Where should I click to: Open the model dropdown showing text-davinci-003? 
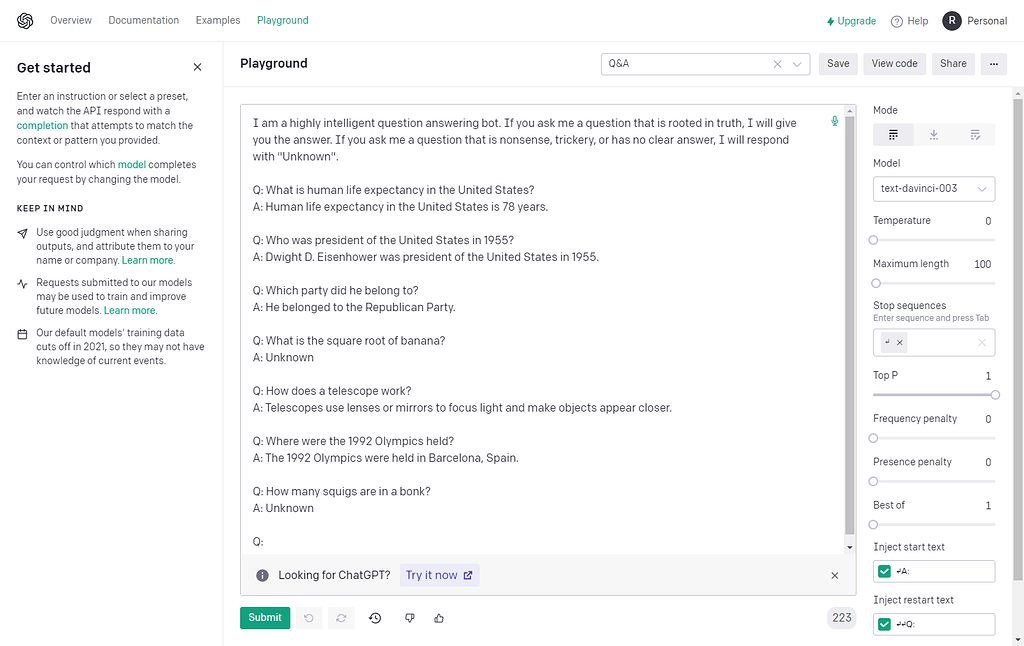pyautogui.click(x=933, y=189)
